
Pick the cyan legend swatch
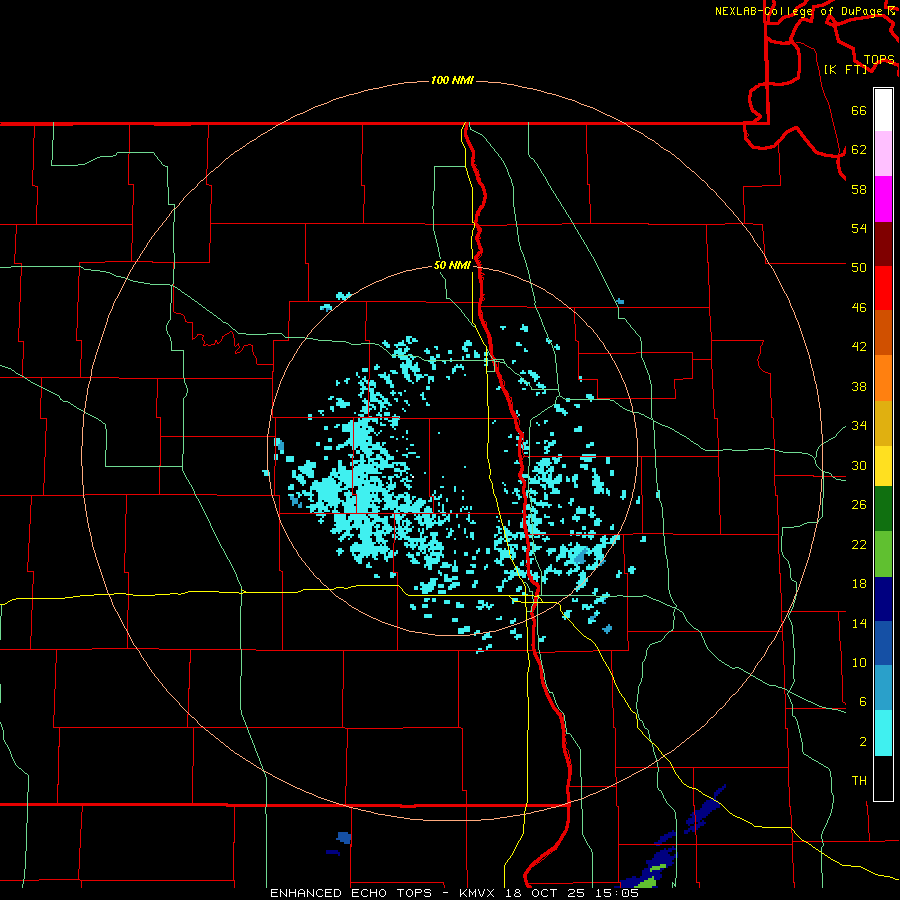pos(883,733)
